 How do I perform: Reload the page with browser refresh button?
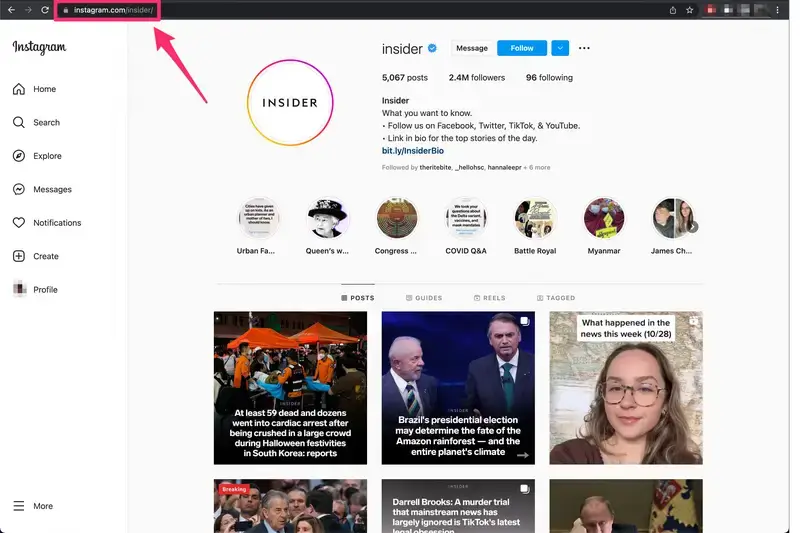[x=45, y=10]
